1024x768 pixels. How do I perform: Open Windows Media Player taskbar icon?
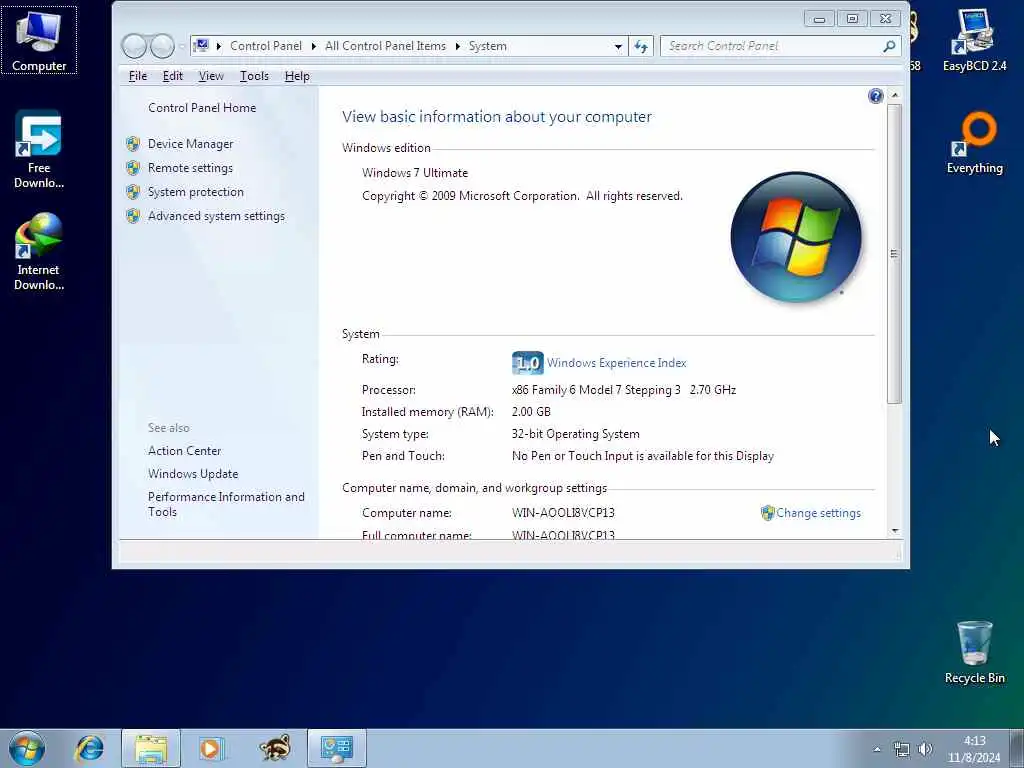coord(212,748)
